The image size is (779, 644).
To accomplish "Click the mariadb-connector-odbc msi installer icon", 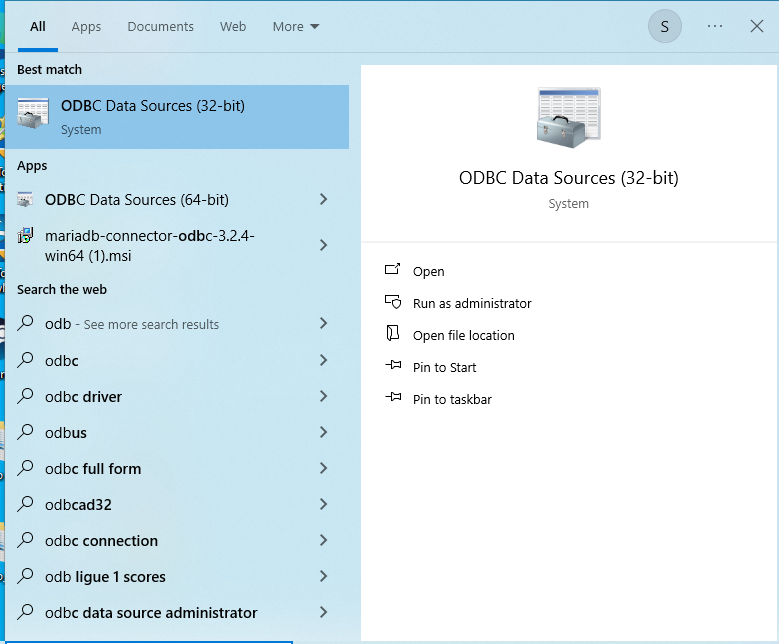I will [26, 237].
